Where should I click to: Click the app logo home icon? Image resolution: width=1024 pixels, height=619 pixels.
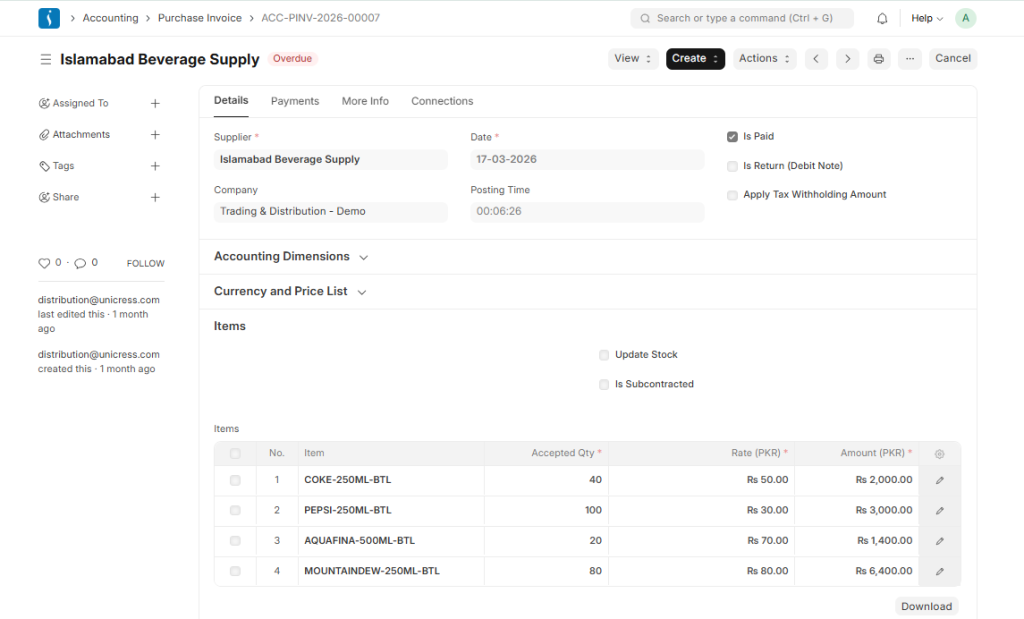pyautogui.click(x=49, y=18)
